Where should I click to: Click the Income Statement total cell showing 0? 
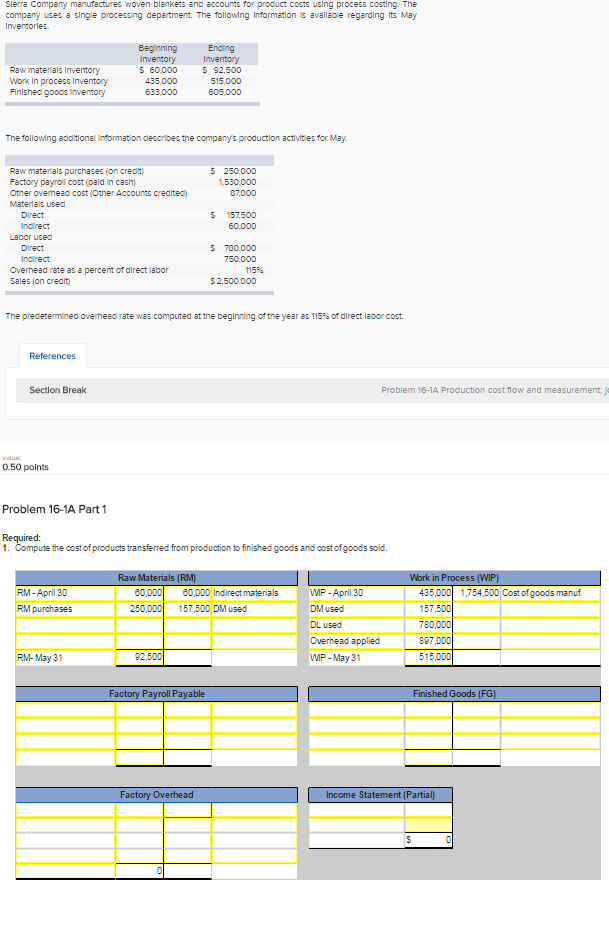(x=428, y=838)
